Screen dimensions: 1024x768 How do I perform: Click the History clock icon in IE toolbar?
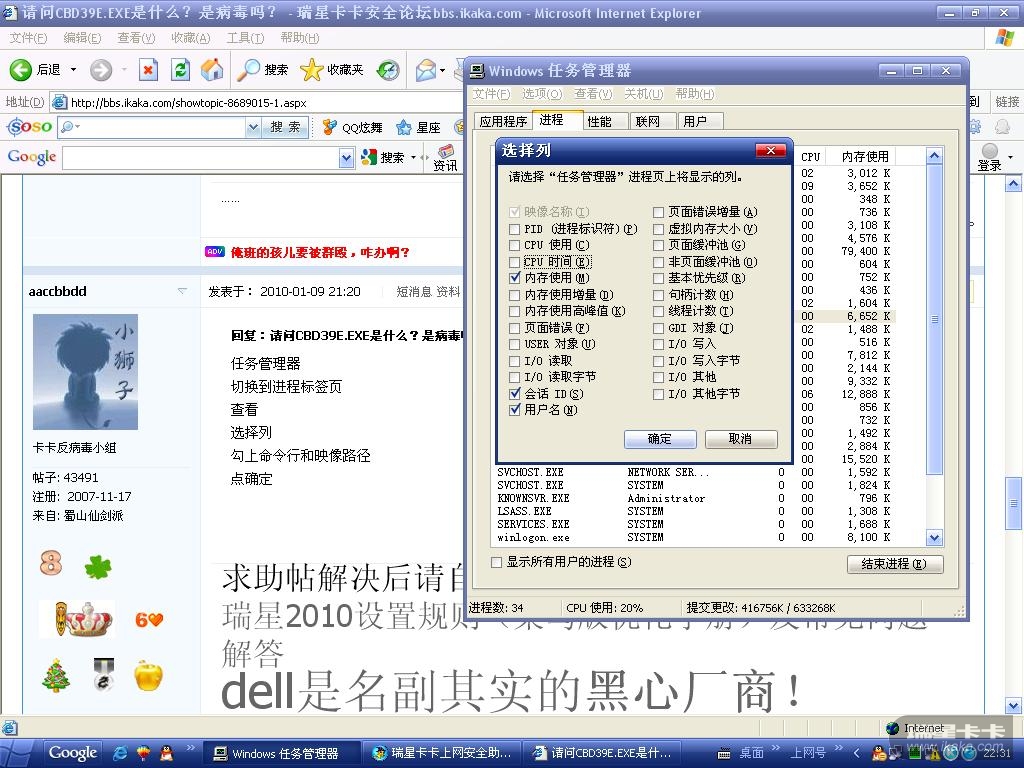pyautogui.click(x=388, y=69)
